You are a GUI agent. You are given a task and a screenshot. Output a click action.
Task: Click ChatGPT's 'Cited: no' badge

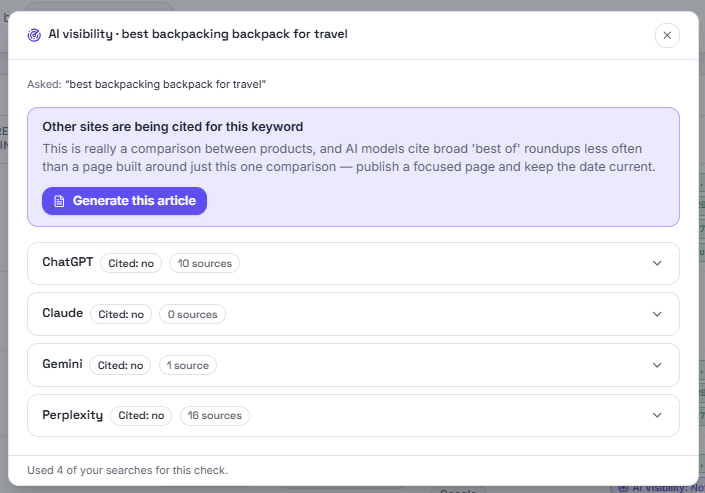(131, 263)
